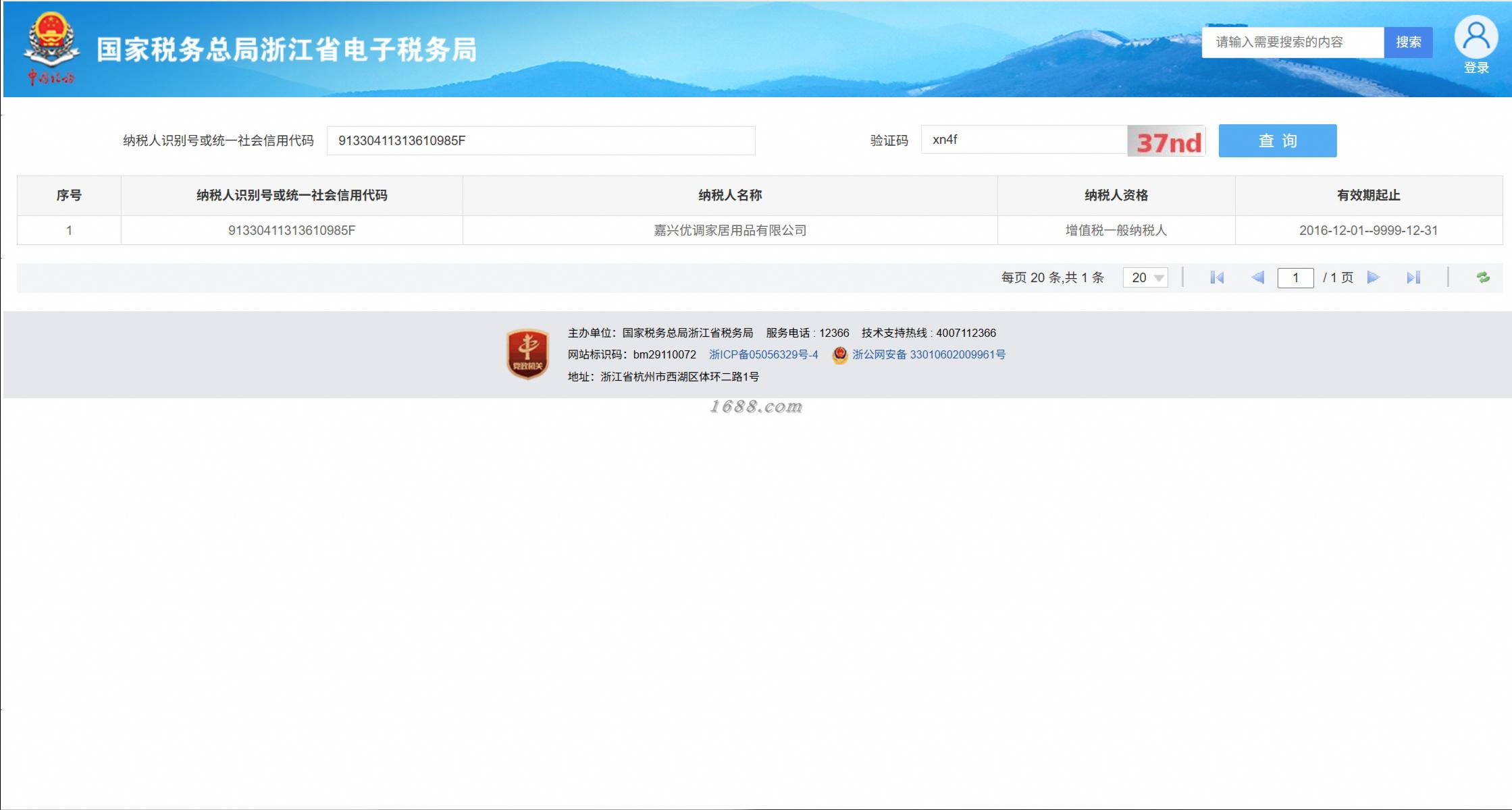Screen dimensions: 1512x810
Task: Go to previous page arrow
Action: (1257, 277)
